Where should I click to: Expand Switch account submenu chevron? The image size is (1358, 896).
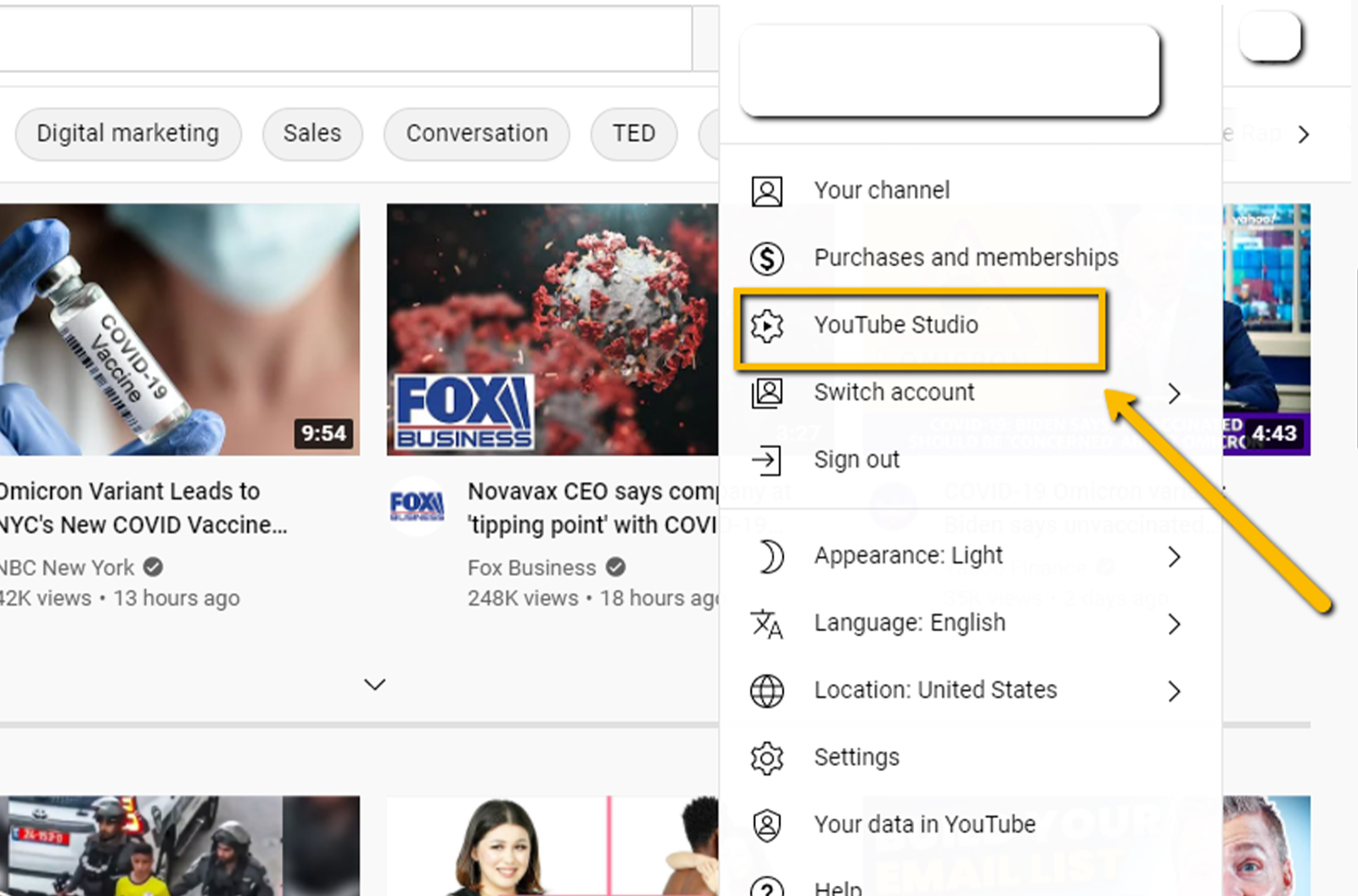(1174, 393)
